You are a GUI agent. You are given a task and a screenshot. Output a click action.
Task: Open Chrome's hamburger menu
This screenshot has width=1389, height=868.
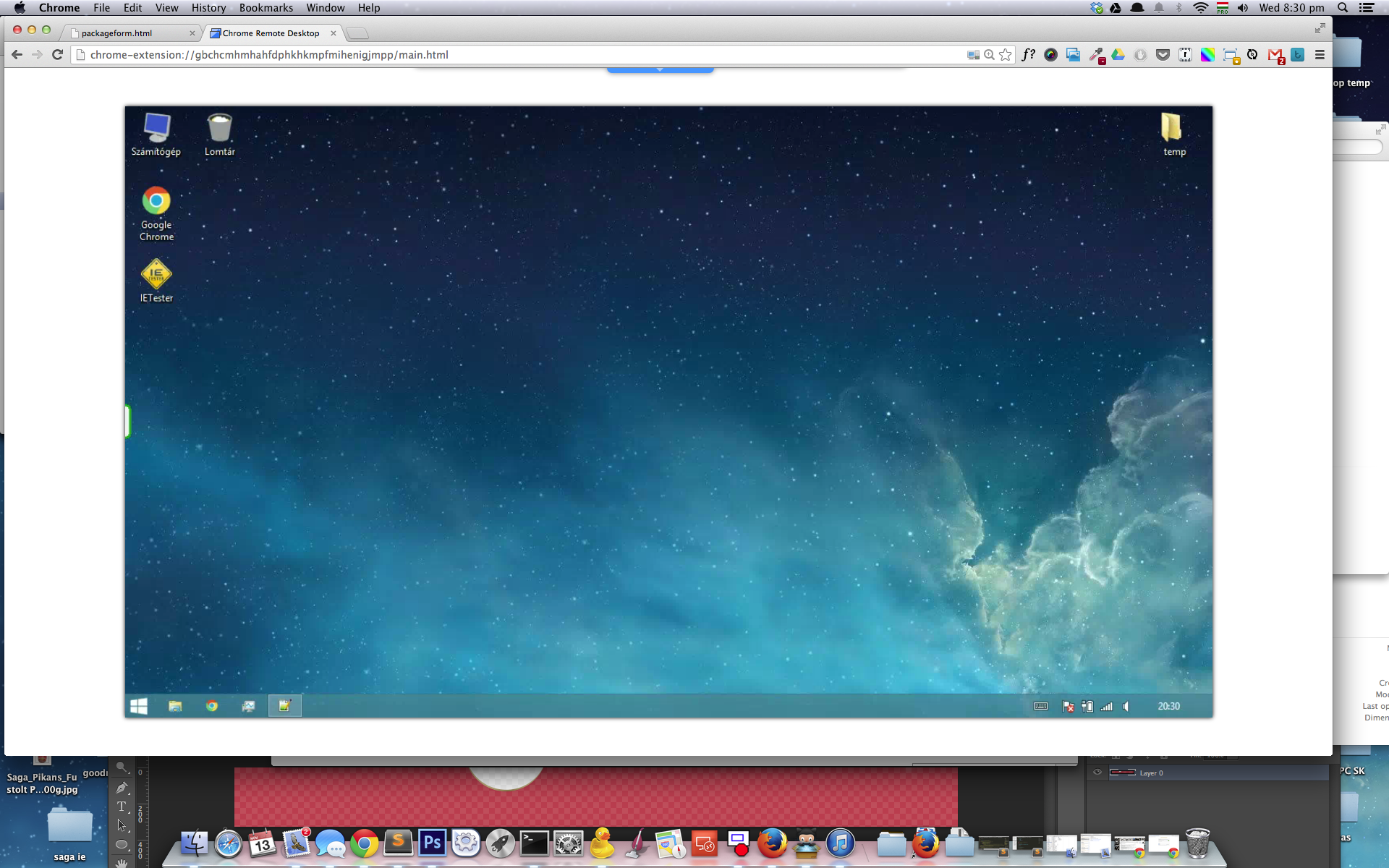(1320, 55)
